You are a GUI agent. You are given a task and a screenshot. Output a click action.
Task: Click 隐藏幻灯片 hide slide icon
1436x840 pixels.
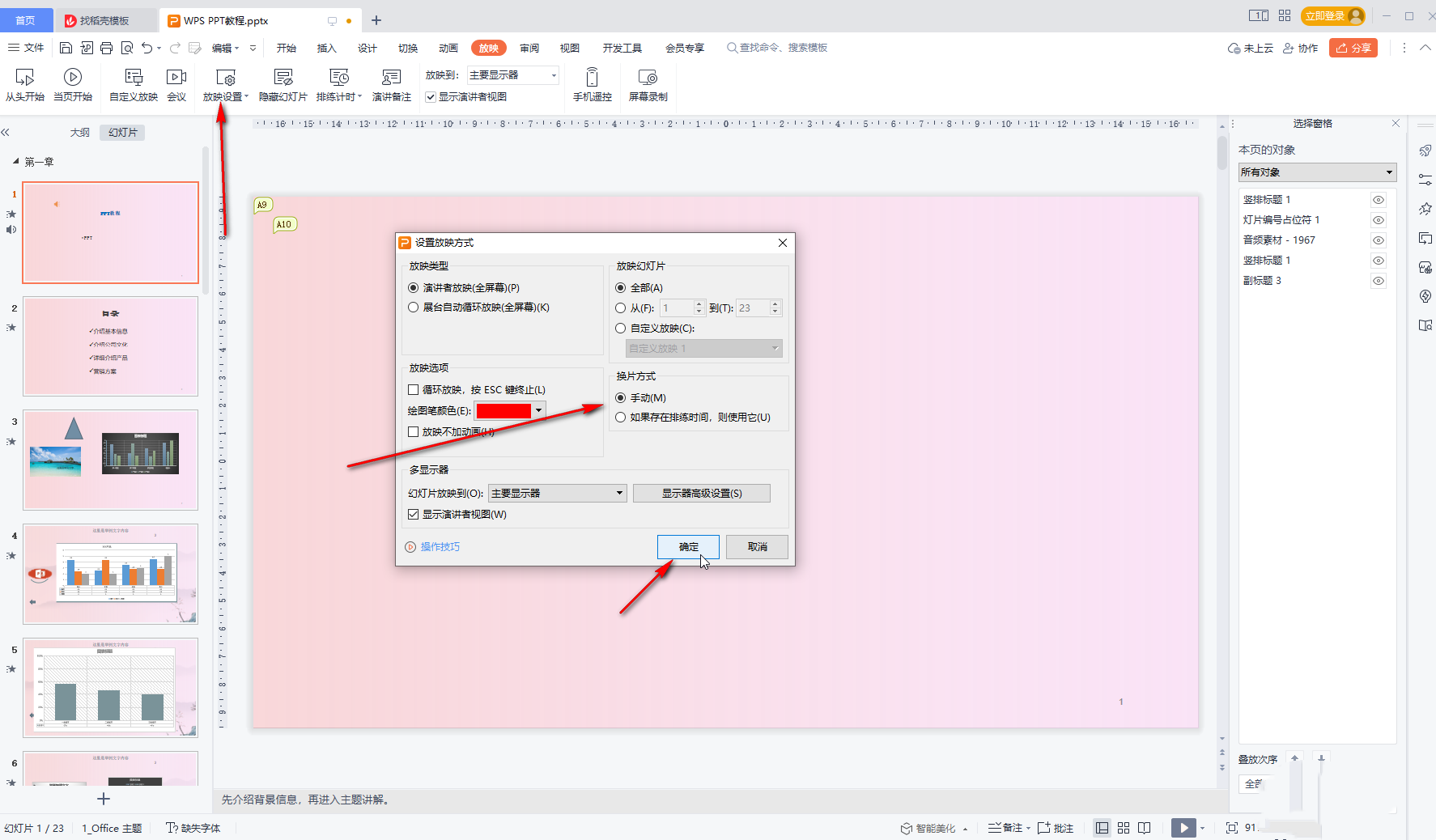coord(283,77)
